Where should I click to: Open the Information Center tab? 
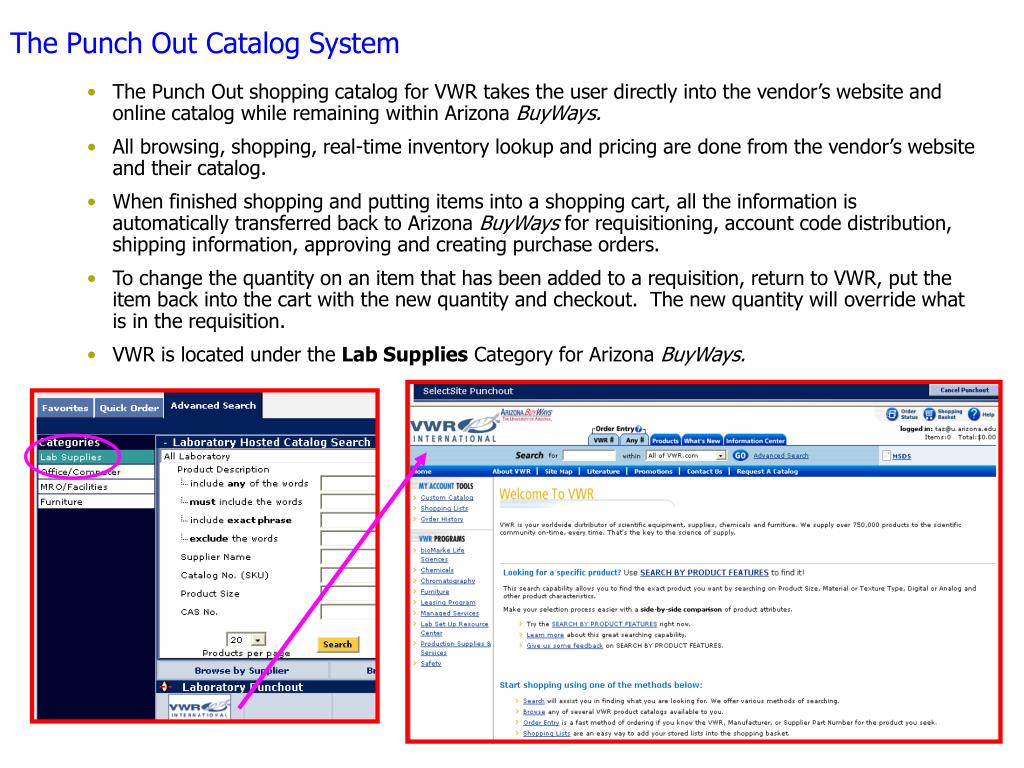pyautogui.click(x=755, y=441)
